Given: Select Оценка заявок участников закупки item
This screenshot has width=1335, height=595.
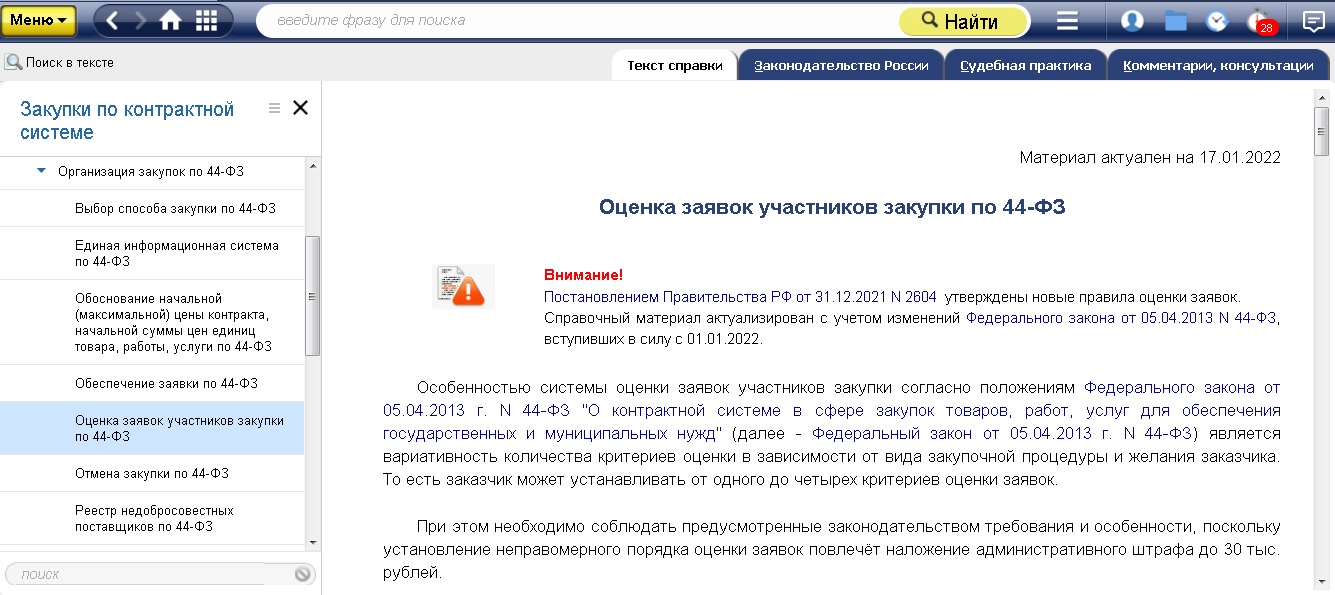Looking at the screenshot, I should [153, 428].
